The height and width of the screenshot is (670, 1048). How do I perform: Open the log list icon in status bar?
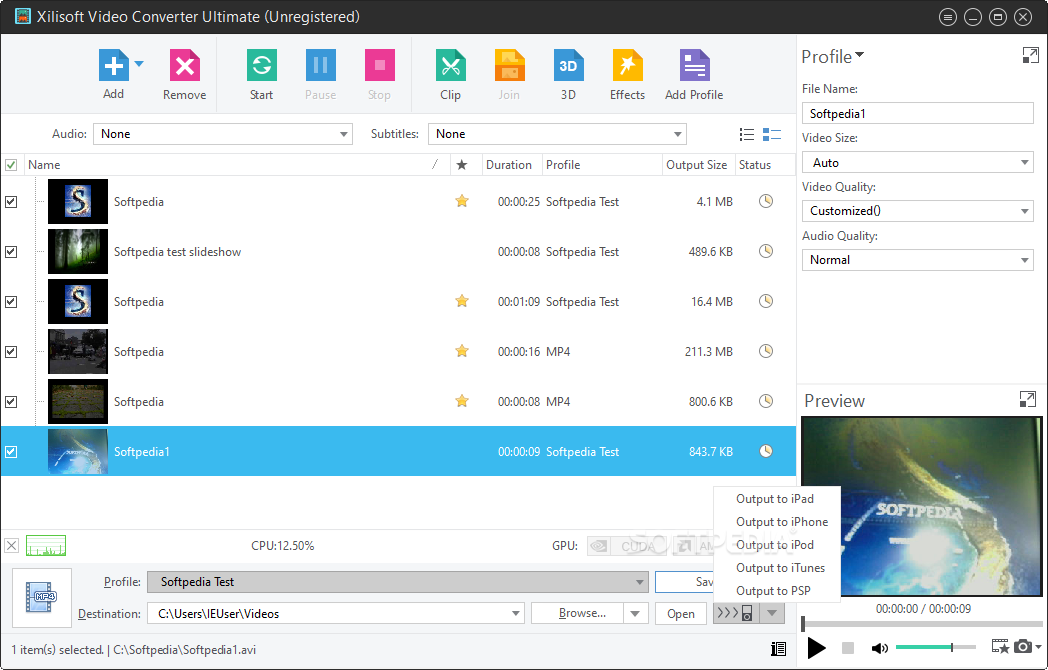[x=778, y=649]
